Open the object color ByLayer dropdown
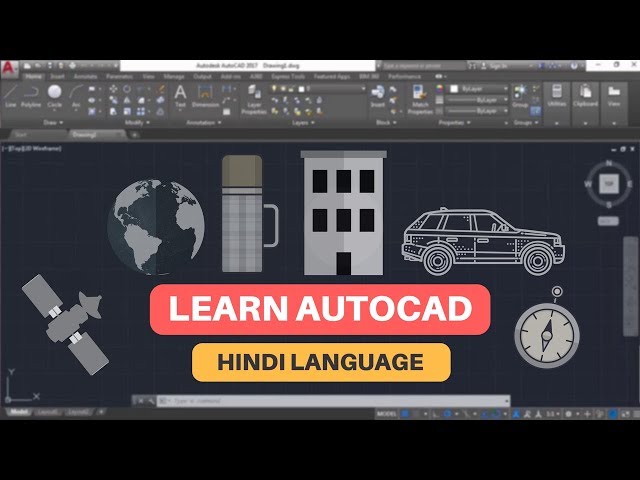Image resolution: width=640 pixels, height=480 pixels. point(479,89)
